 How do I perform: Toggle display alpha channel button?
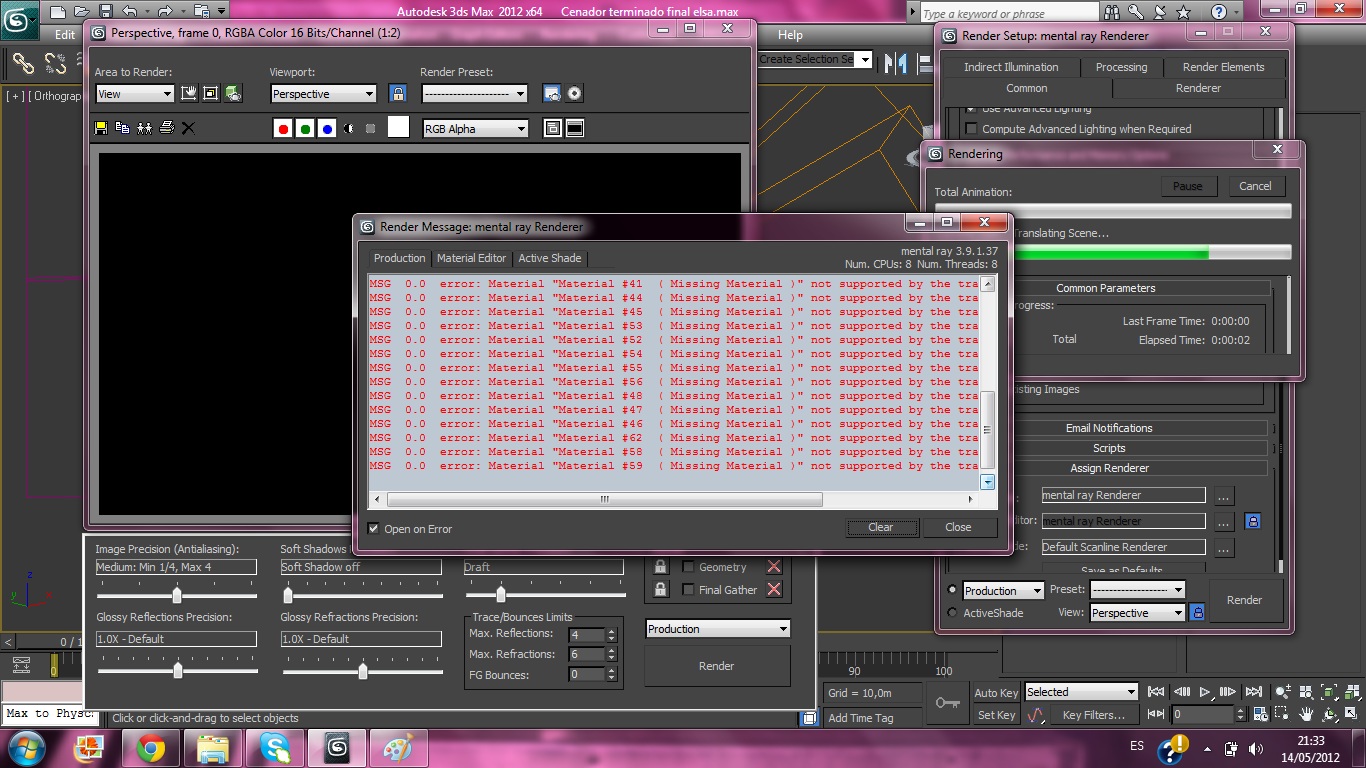coord(349,129)
